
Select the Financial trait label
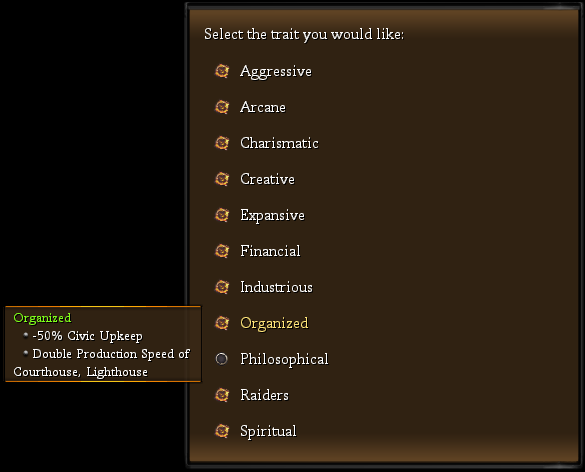tap(270, 251)
